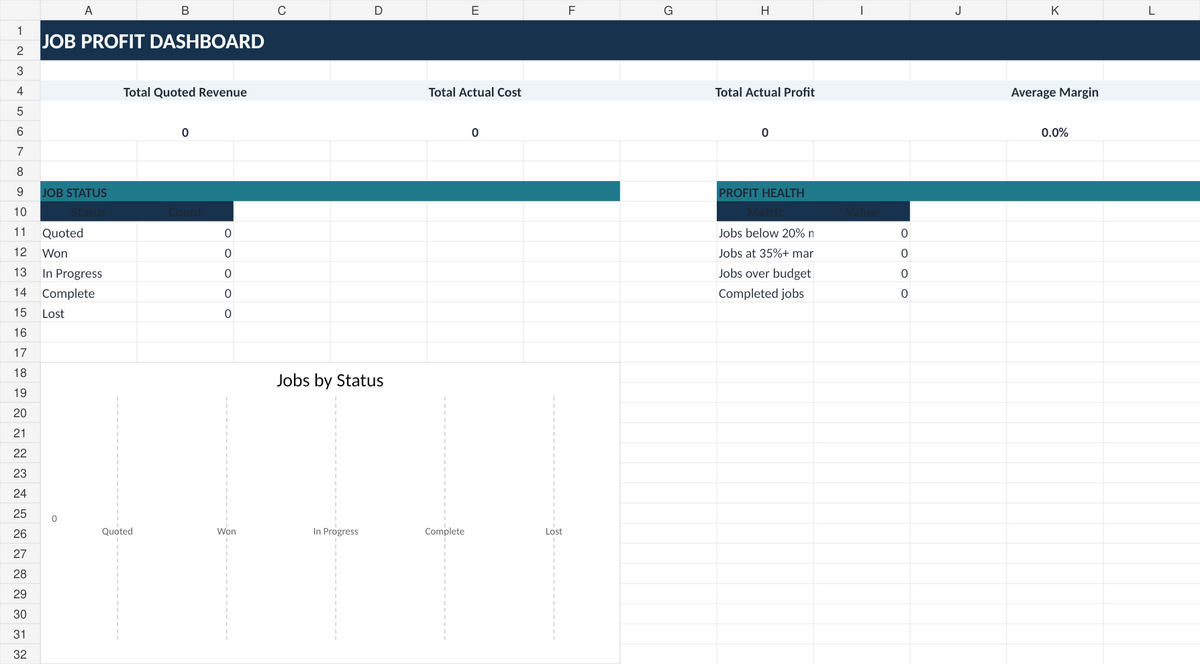Select row 3 by its row number
The height and width of the screenshot is (664, 1200).
(20, 71)
